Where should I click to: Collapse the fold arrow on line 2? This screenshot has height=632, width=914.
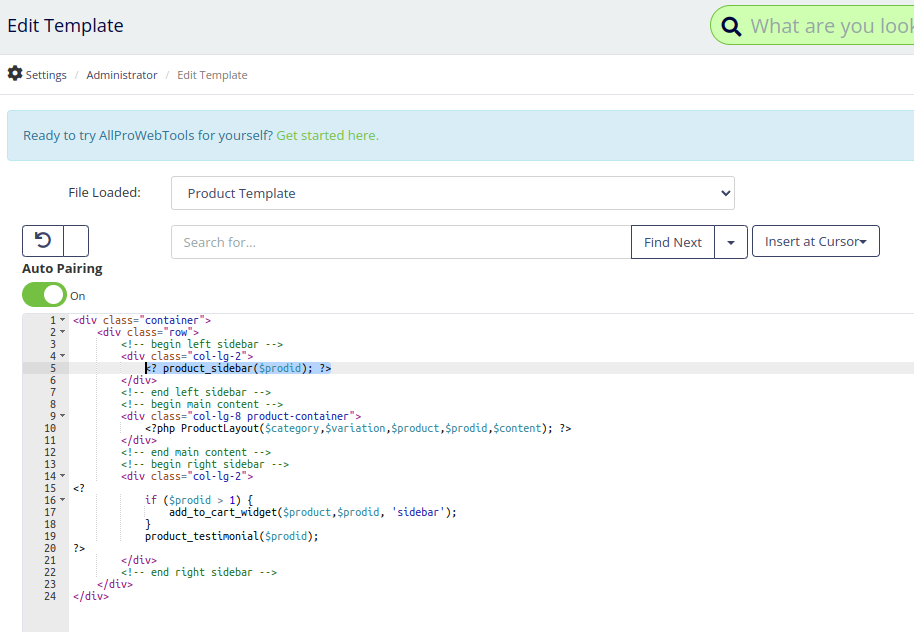pyautogui.click(x=62, y=332)
